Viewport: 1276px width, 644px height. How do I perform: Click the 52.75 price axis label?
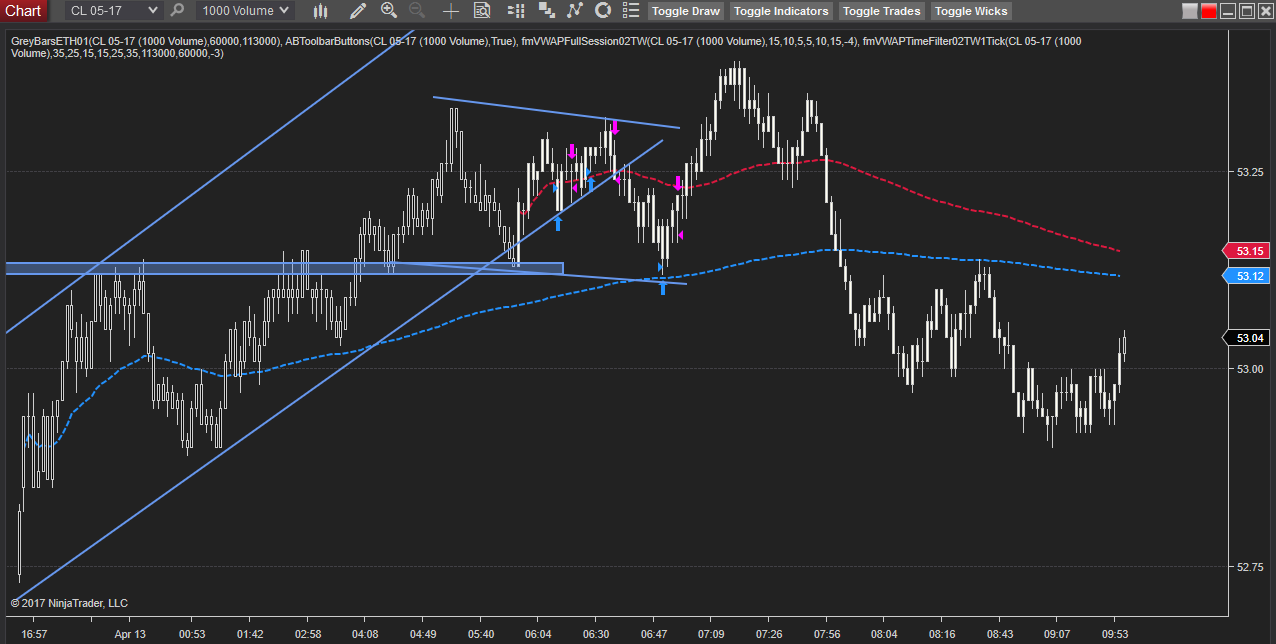pyautogui.click(x=1250, y=567)
